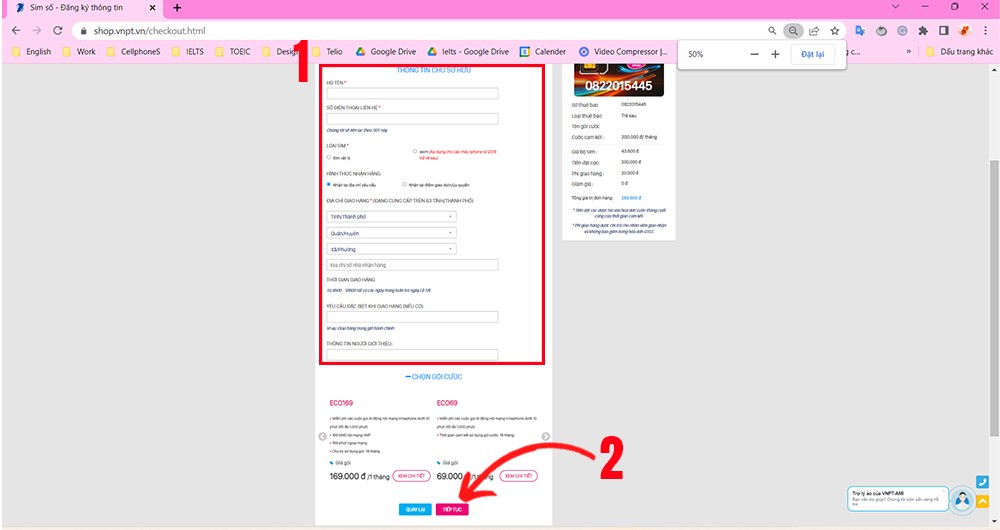
Task: Open the phone call support icon
Action: tap(982, 482)
